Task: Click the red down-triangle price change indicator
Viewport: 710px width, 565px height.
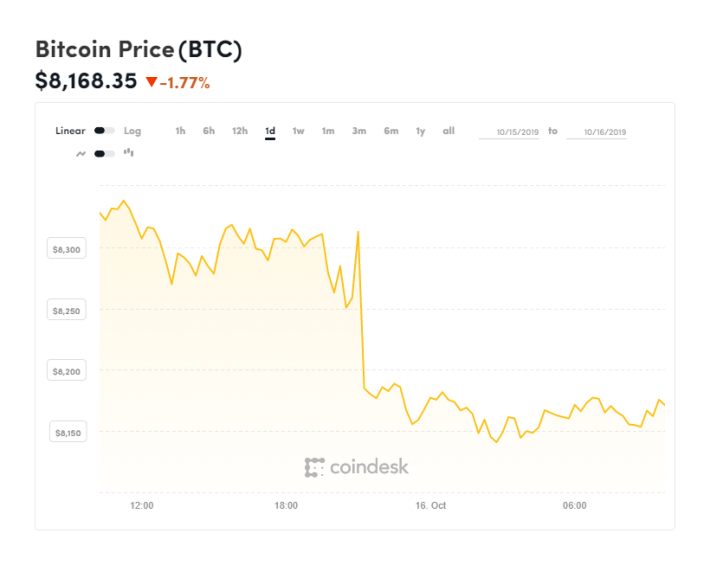Action: (151, 82)
